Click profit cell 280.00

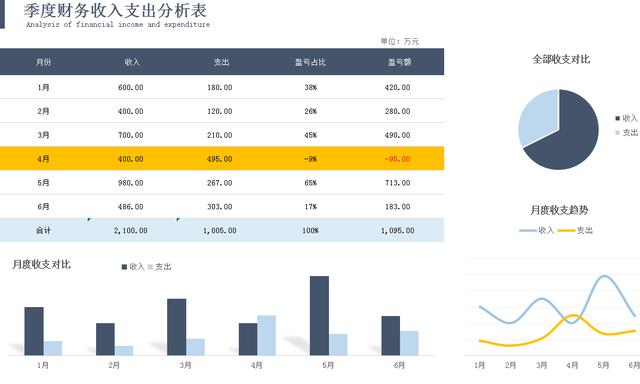point(398,111)
